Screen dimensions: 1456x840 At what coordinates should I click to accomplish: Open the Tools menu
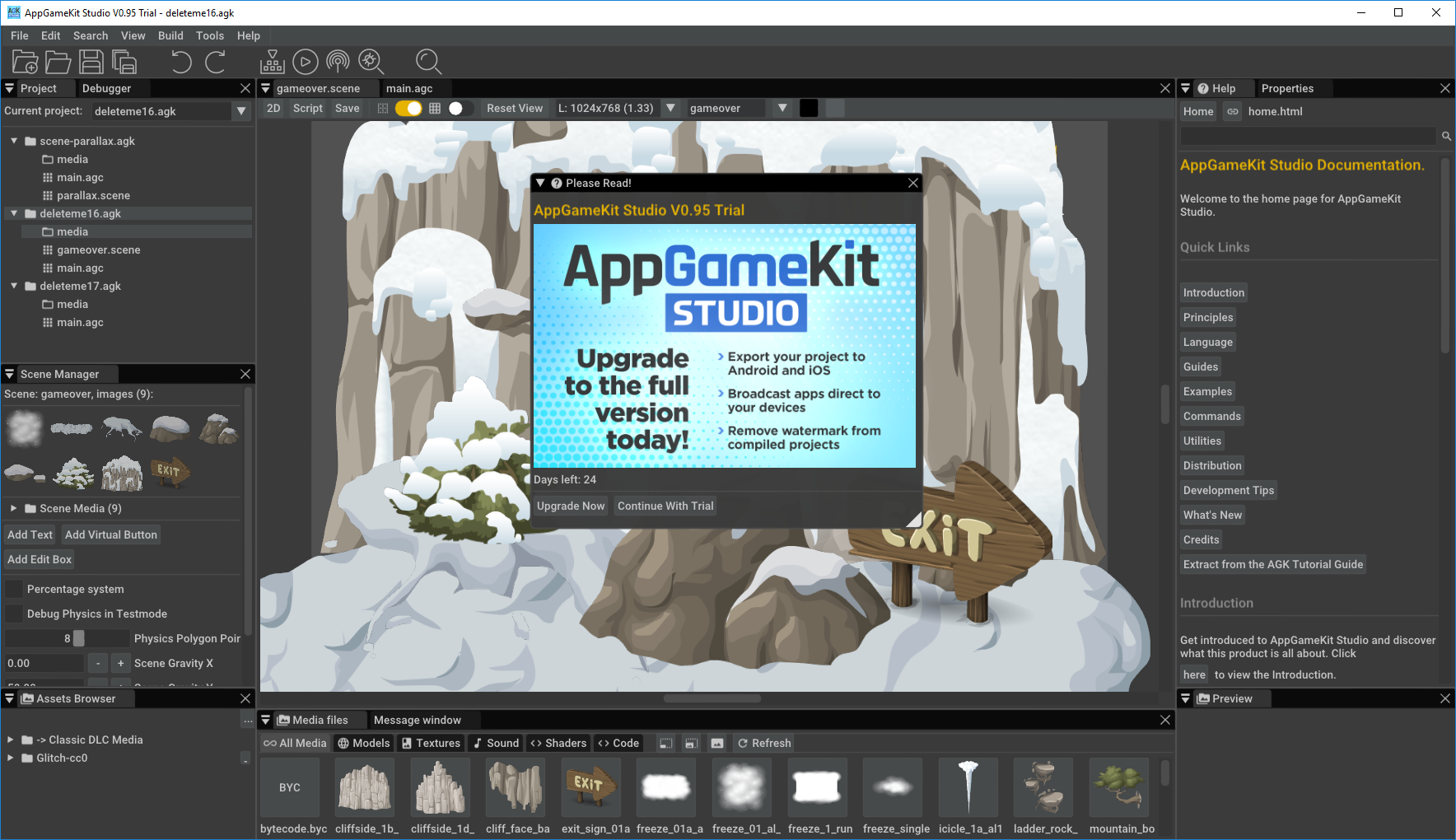point(209,35)
